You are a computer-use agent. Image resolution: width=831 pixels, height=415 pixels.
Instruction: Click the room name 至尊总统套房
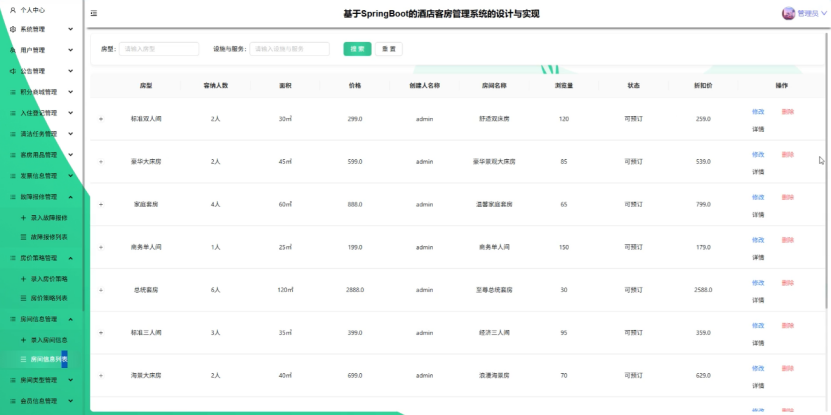click(494, 290)
